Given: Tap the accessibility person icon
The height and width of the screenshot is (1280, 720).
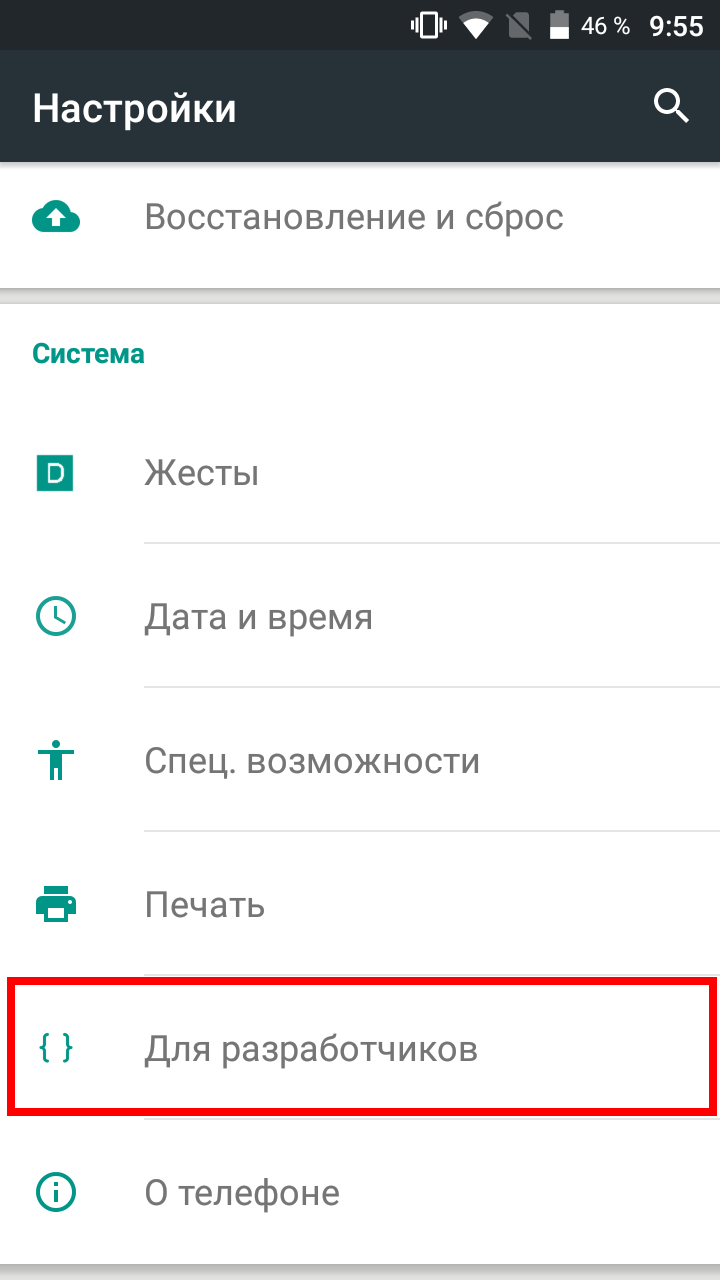Looking at the screenshot, I should click(x=56, y=760).
